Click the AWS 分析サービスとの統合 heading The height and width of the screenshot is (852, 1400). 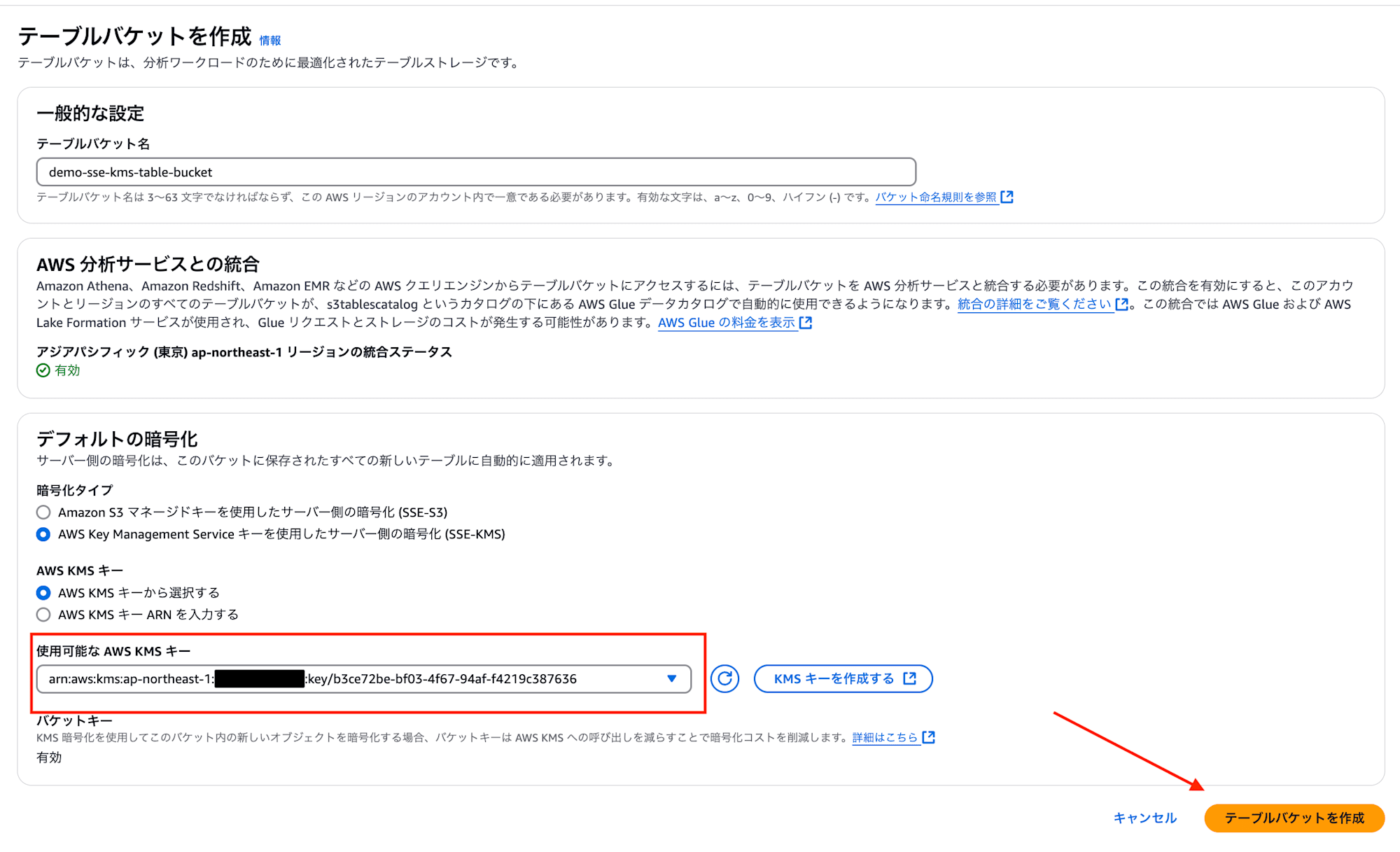(x=148, y=264)
